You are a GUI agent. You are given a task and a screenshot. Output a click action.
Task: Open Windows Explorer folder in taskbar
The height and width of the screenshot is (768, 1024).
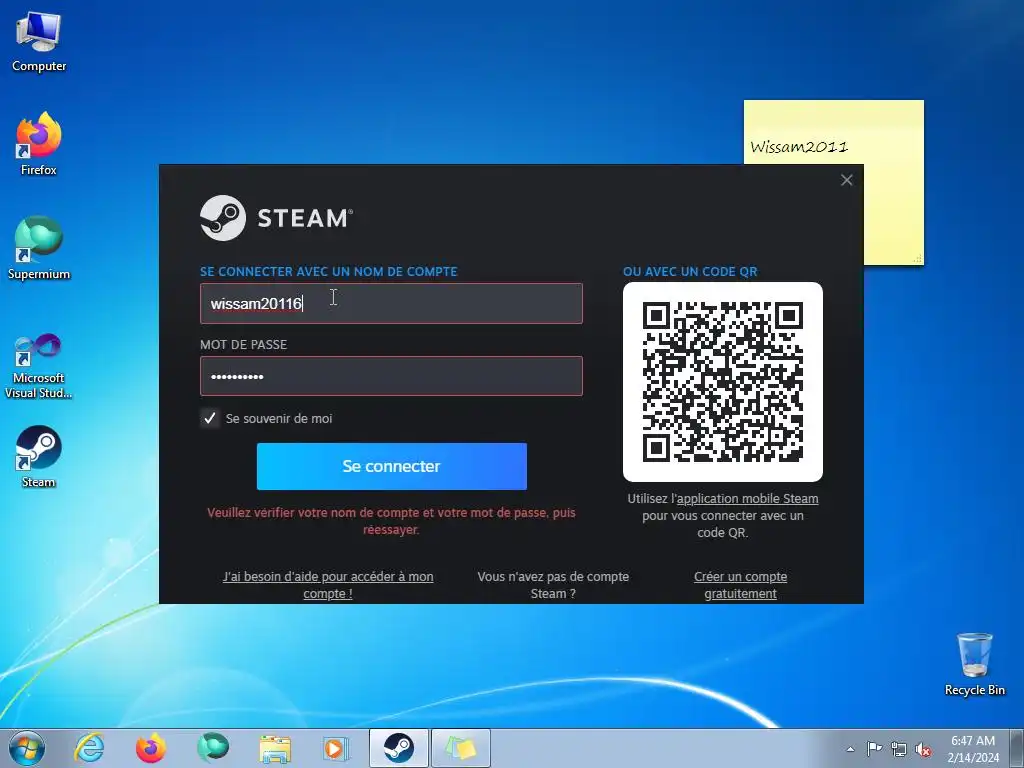(275, 748)
